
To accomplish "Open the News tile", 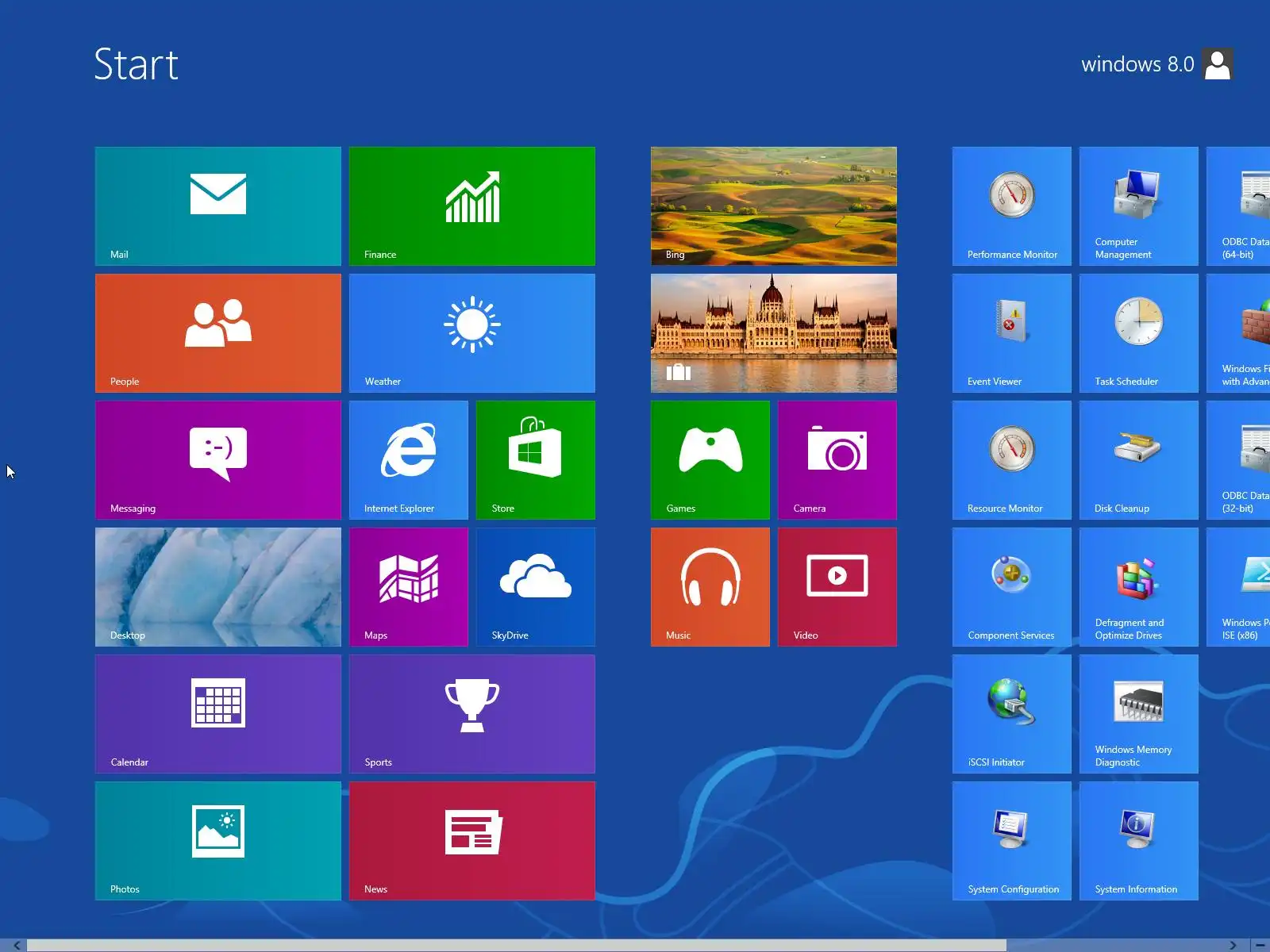I will coord(472,841).
